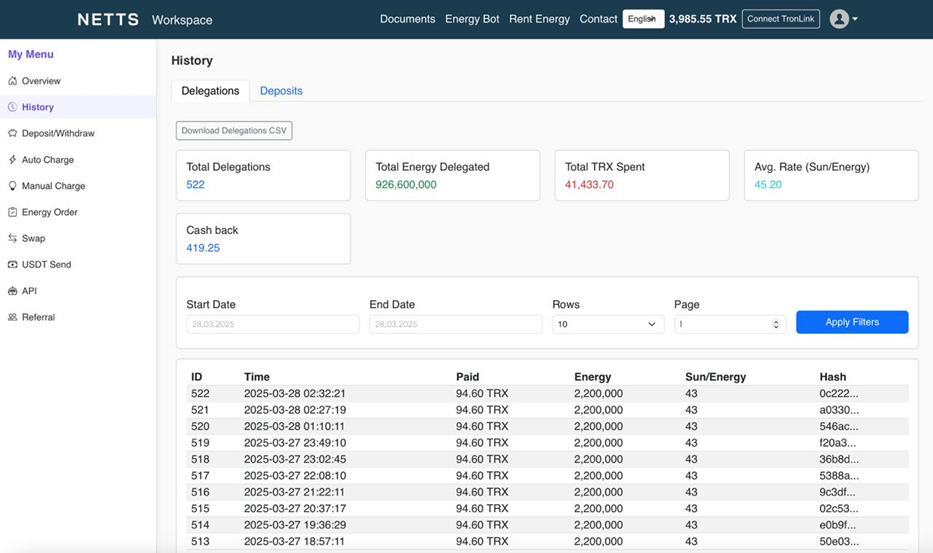Viewport: 933px width, 553px height.
Task: Click the Energy Order clipboard icon
Action: 12,212
